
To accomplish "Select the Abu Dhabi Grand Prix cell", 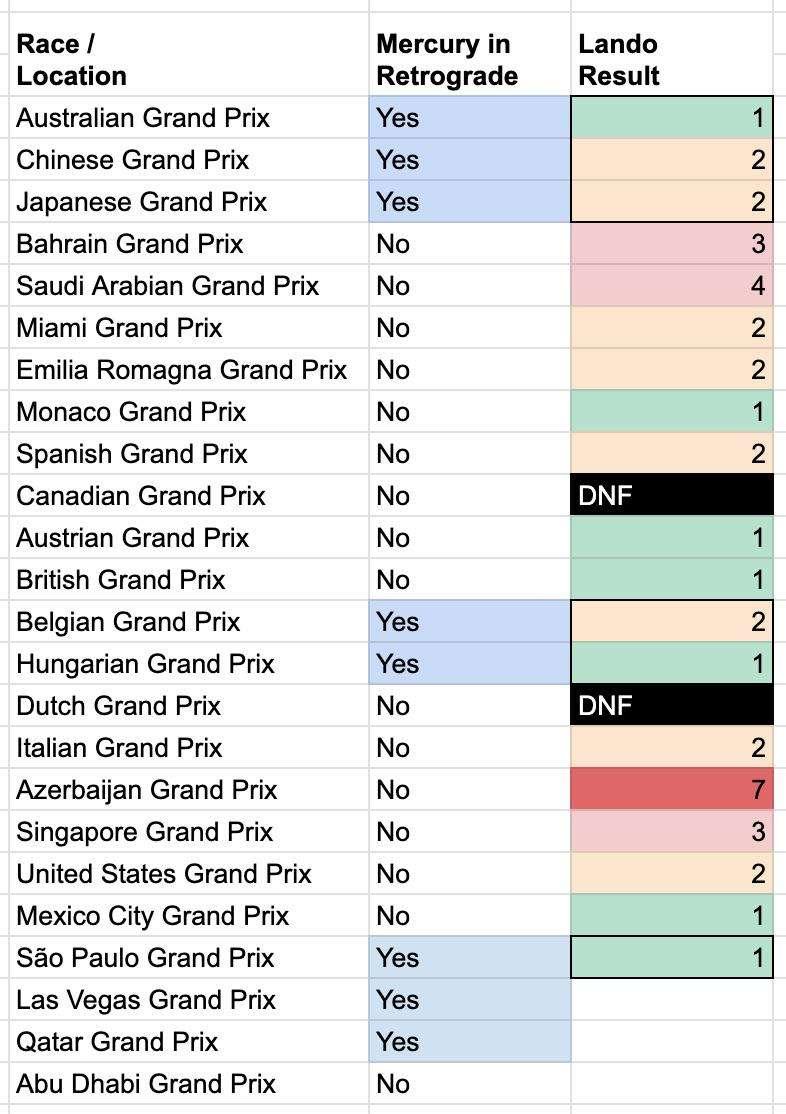I will tap(146, 1084).
